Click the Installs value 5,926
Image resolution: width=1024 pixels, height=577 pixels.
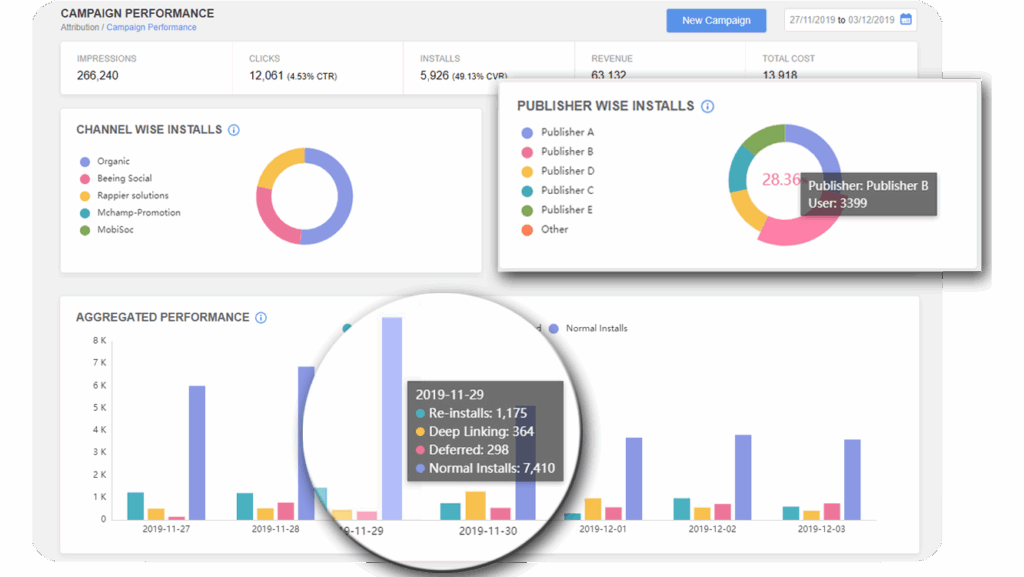[x=434, y=76]
